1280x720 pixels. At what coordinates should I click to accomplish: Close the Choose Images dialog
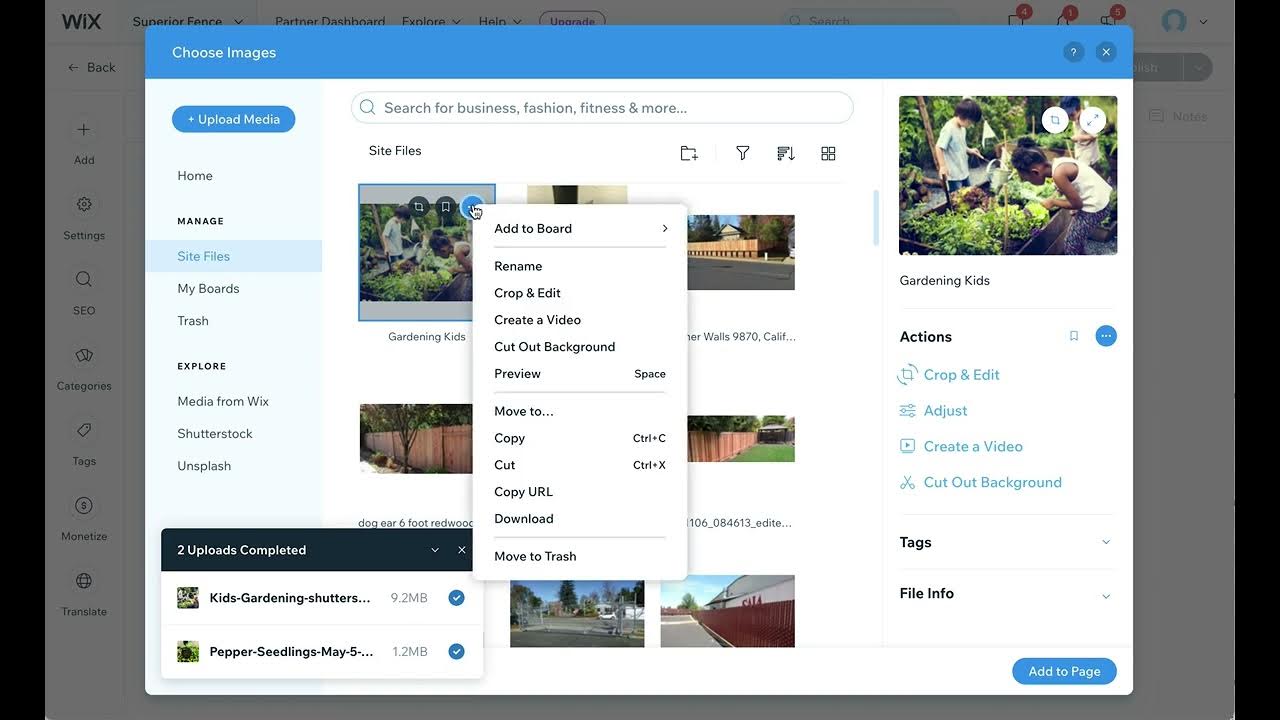(1105, 52)
